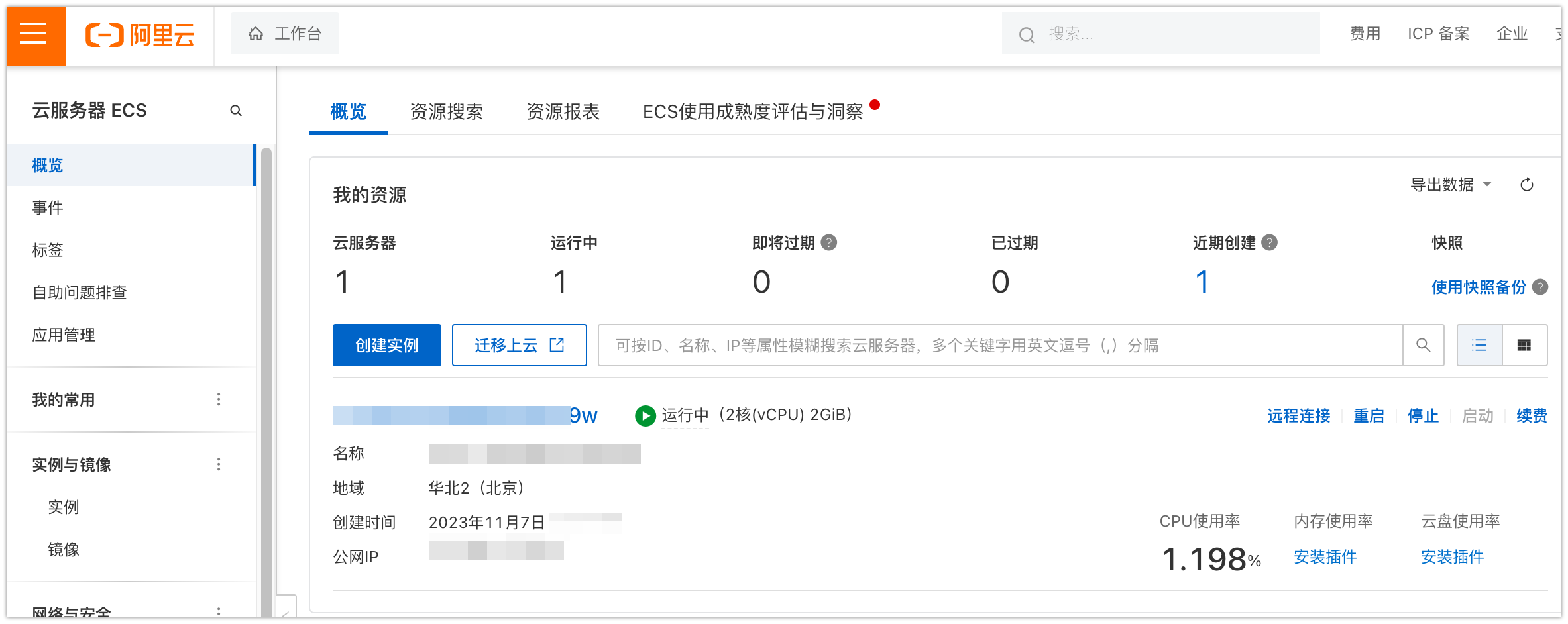Open 我的常用 section options menu
1568x624 pixels.
point(219,399)
